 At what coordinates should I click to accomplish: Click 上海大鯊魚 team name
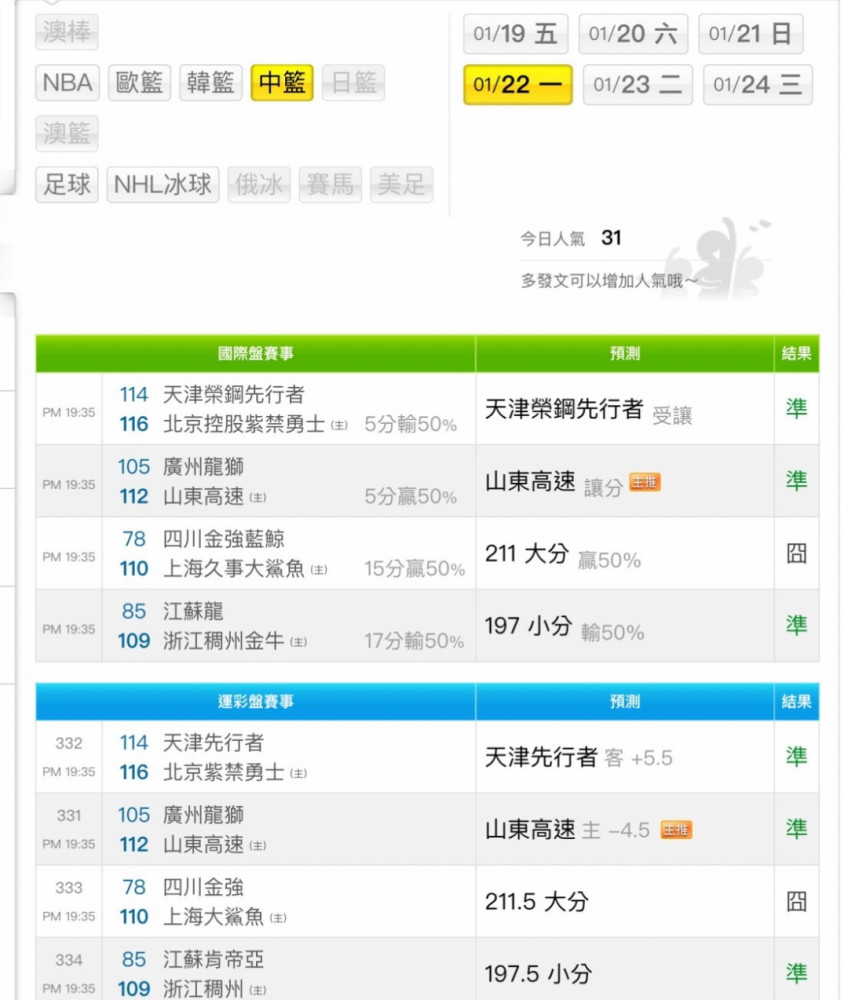pyautogui.click(x=214, y=917)
